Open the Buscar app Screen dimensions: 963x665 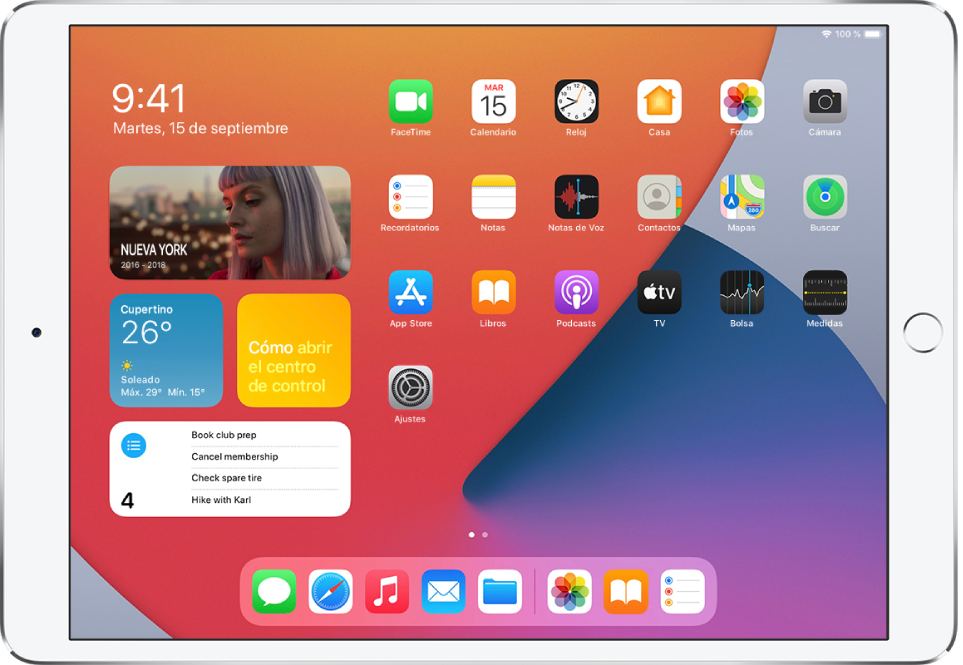tap(825, 196)
